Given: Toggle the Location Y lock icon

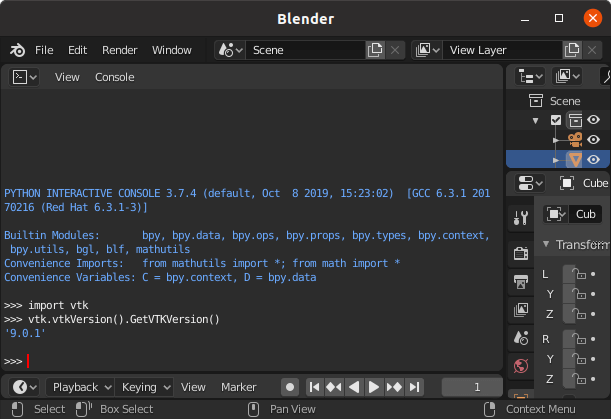Looking at the screenshot, I should coord(579,293).
